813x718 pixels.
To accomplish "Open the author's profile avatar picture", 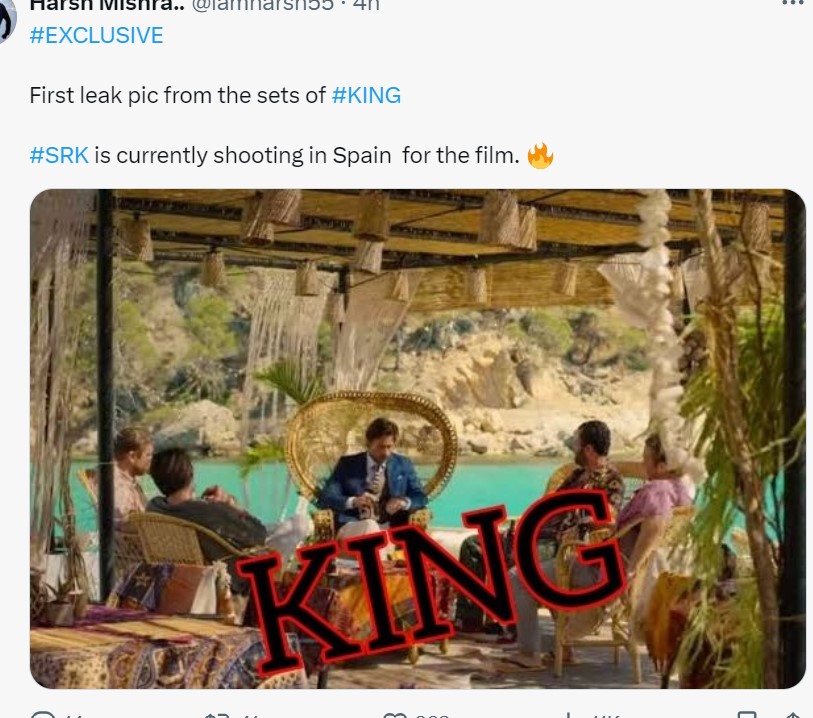I will click(7, 20).
